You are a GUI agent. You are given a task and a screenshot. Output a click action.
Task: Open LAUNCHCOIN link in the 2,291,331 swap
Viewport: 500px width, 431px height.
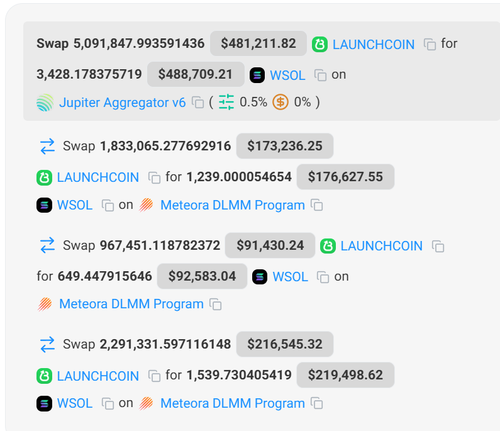pos(98,376)
